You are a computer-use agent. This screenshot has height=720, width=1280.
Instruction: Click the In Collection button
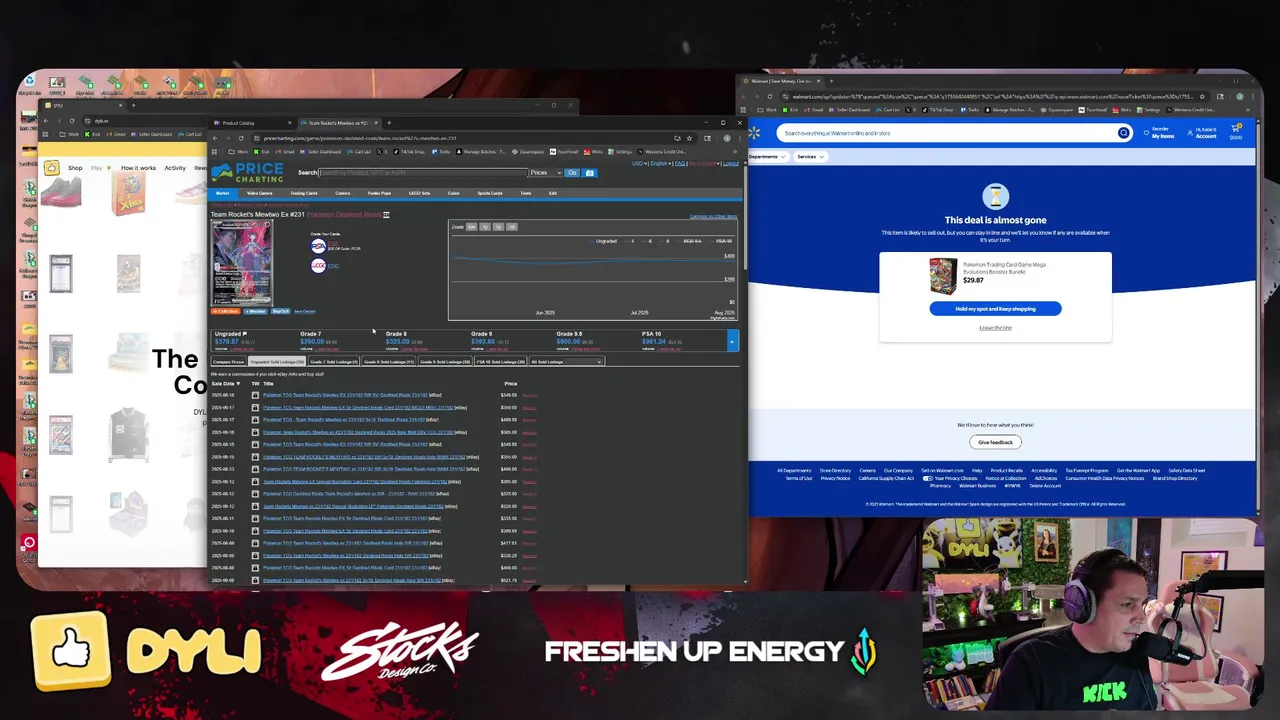click(x=225, y=311)
